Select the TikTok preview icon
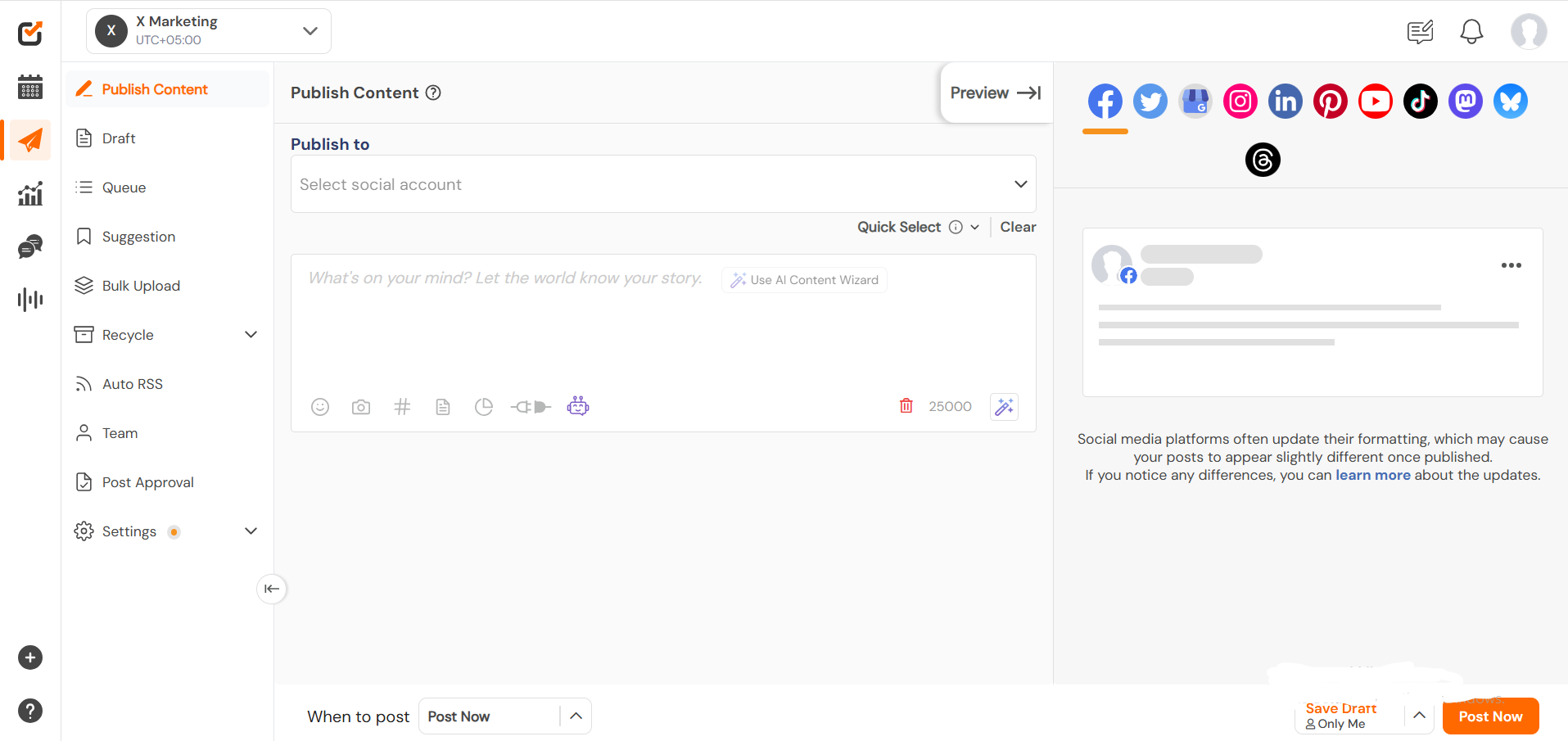 [x=1421, y=102]
